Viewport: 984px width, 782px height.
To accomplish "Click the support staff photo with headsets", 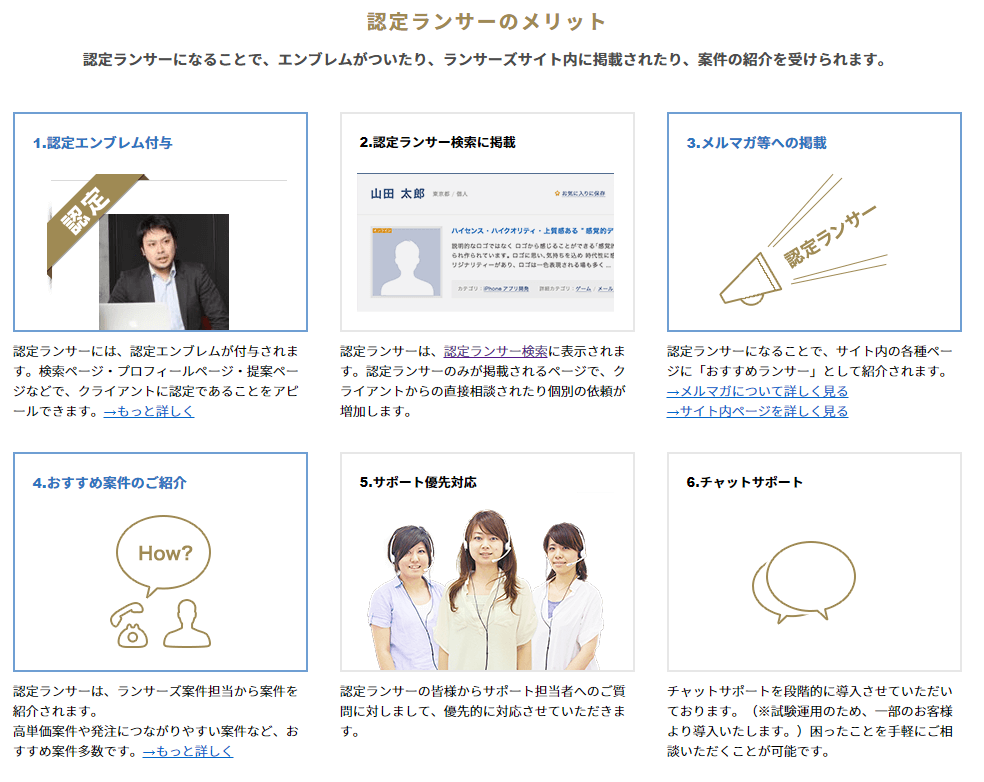I will (484, 590).
